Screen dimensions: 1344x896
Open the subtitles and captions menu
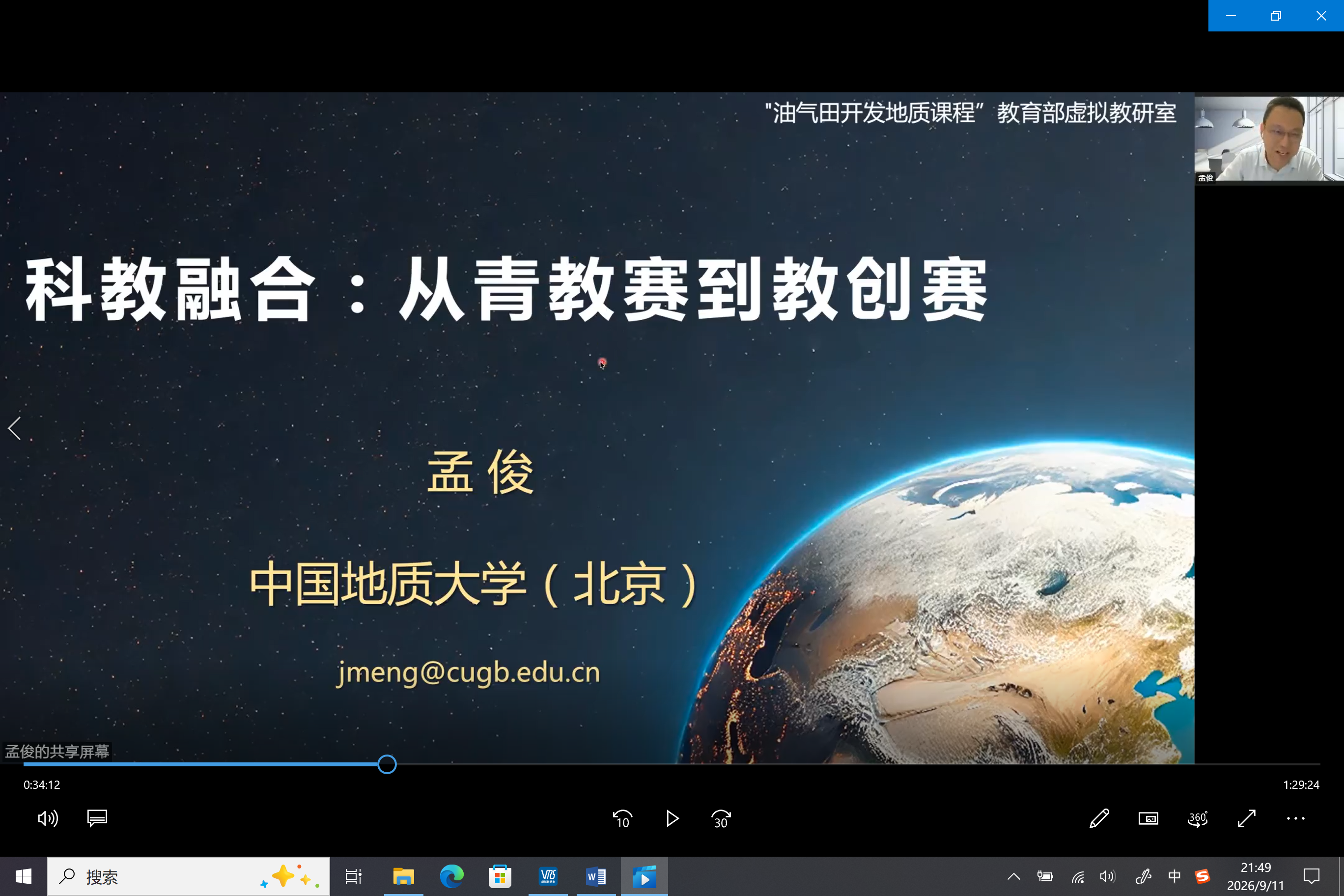[x=97, y=818]
